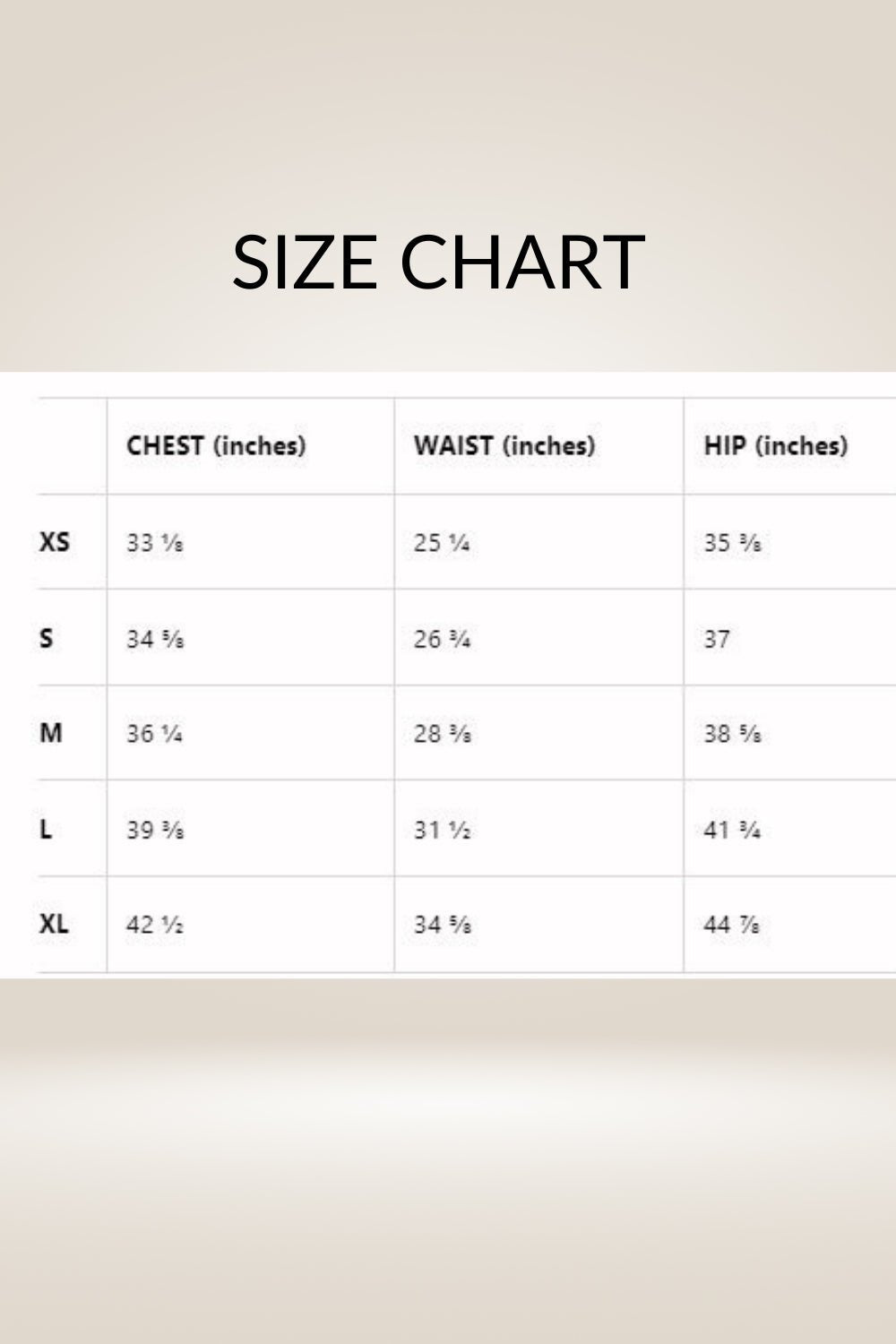Viewport: 896px width, 1344px height.
Task: Select the CHEST (inches) column header
Action: point(216,445)
